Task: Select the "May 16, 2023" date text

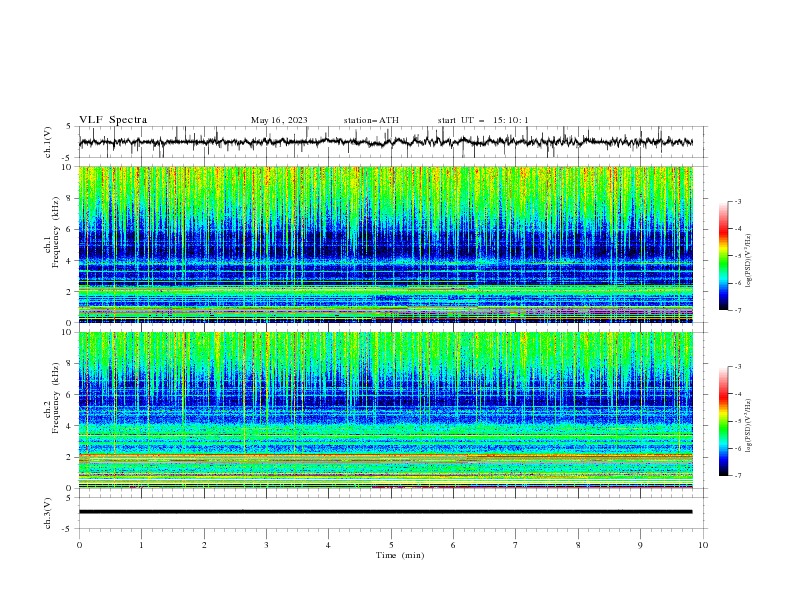Action: tap(279, 120)
